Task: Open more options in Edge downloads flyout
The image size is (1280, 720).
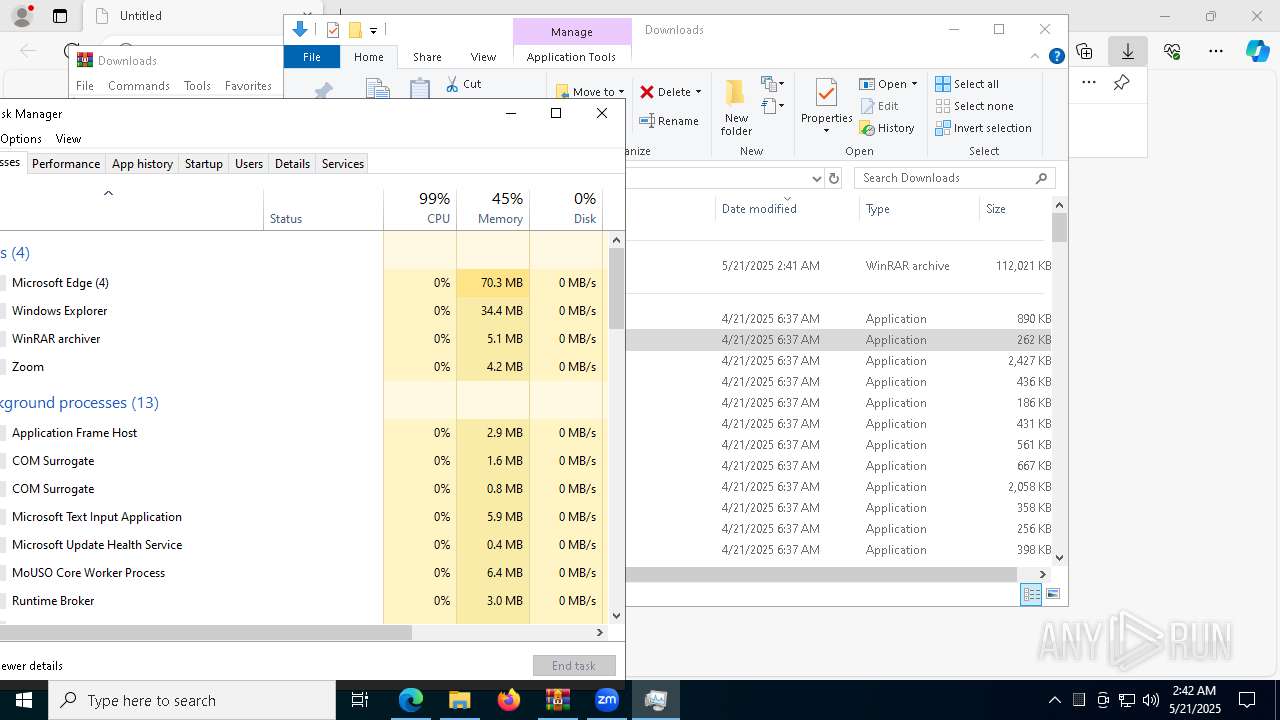Action: click(x=1089, y=83)
